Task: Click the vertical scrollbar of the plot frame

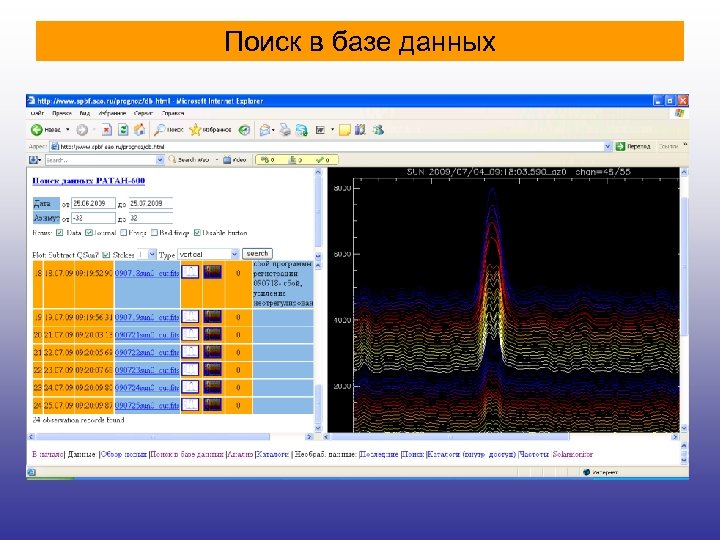Action: pyautogui.click(x=684, y=300)
